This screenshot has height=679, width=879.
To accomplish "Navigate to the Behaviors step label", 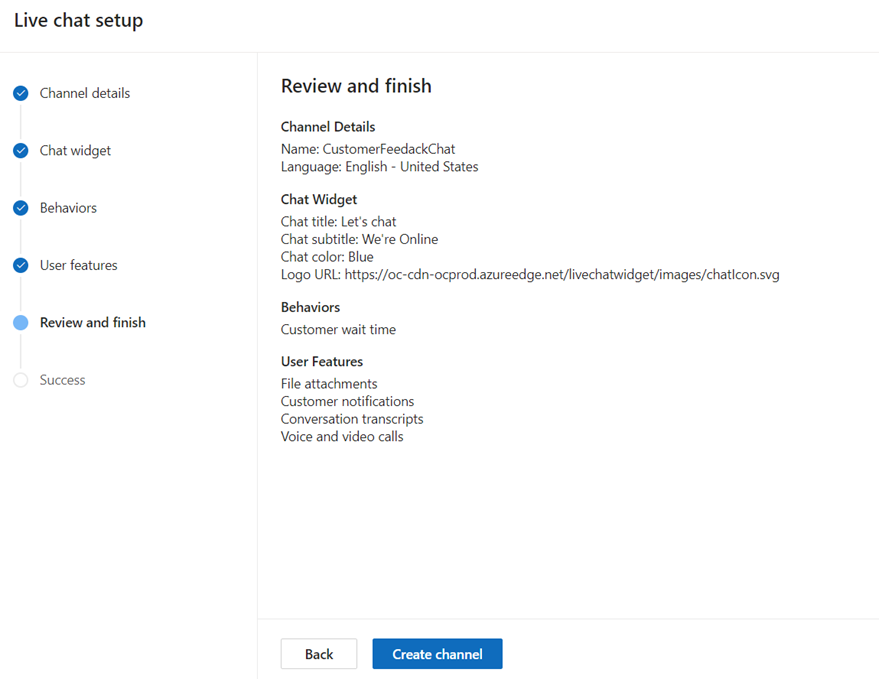I will tap(68, 208).
